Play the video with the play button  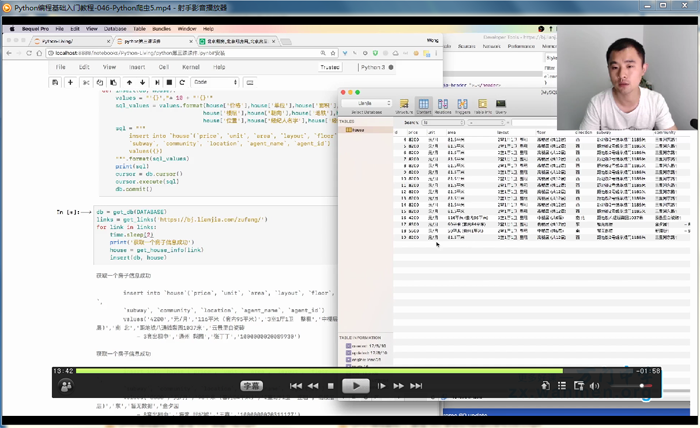pyautogui.click(x=356, y=386)
